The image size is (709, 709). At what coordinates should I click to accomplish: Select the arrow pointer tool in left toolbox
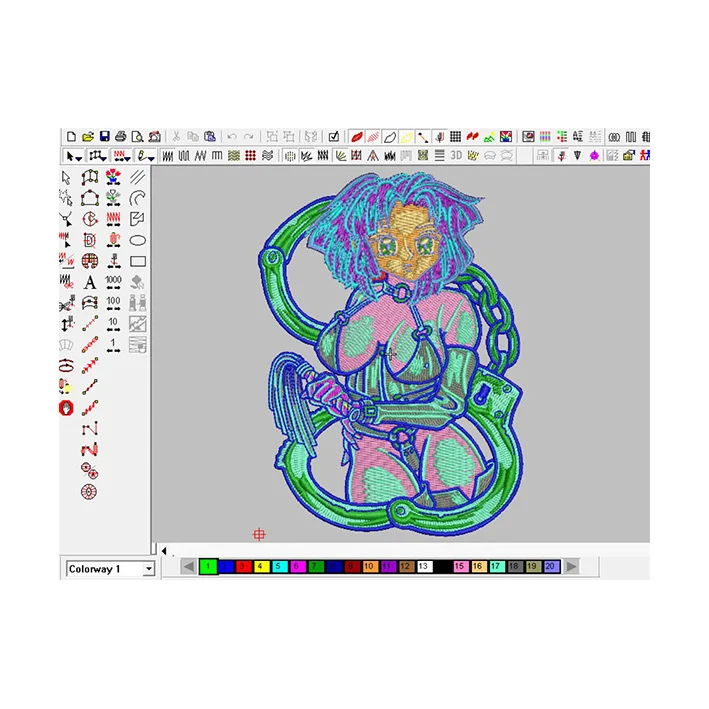pyautogui.click(x=66, y=178)
